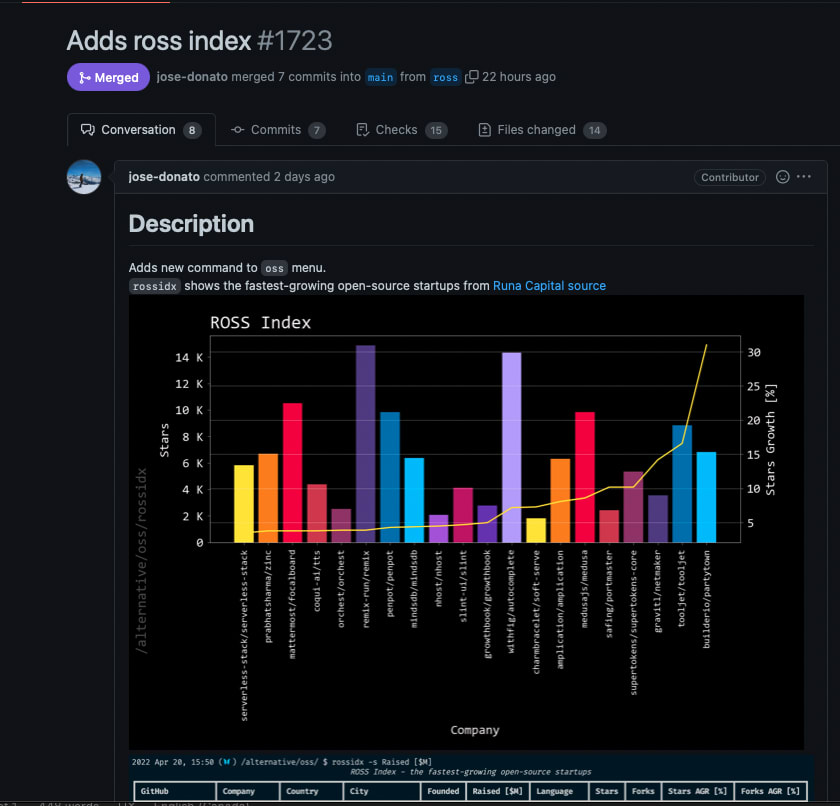Screen dimensions: 840x806
Task: Click the ROSS Index chart image
Action: (x=466, y=522)
